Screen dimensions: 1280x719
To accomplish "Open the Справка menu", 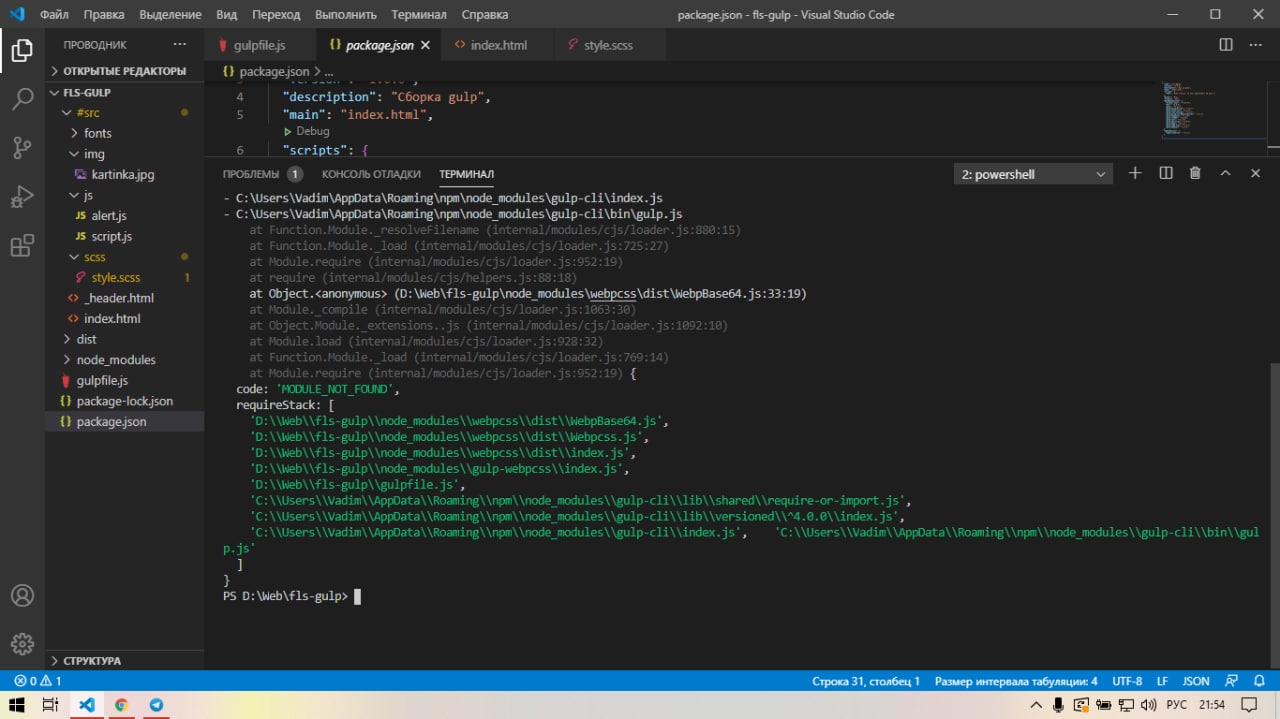I will 485,15.
